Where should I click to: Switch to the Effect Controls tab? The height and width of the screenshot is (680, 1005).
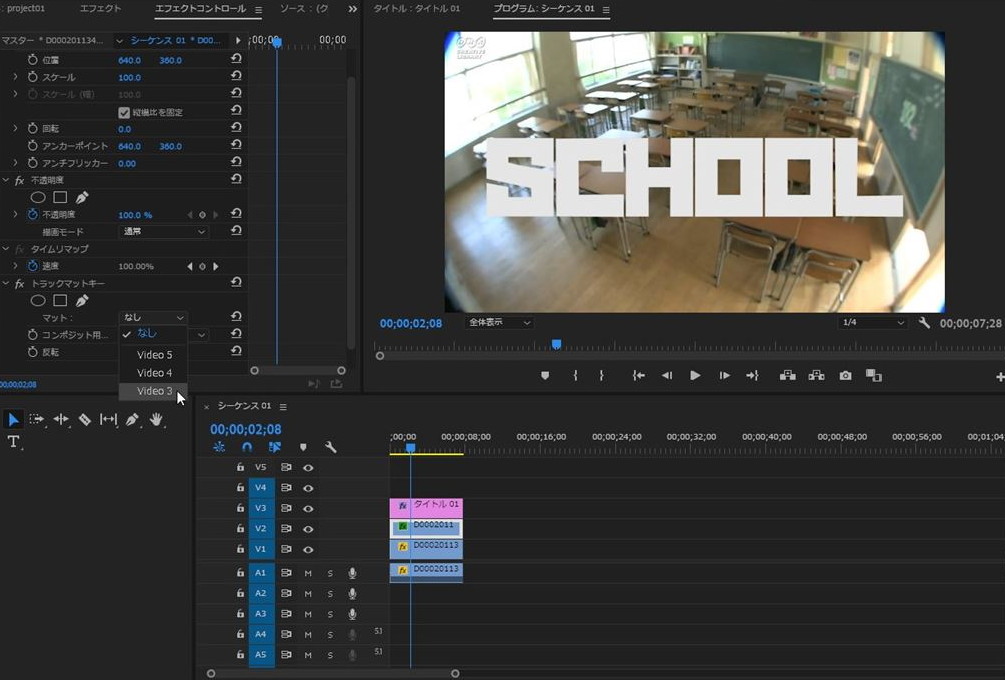[200, 9]
